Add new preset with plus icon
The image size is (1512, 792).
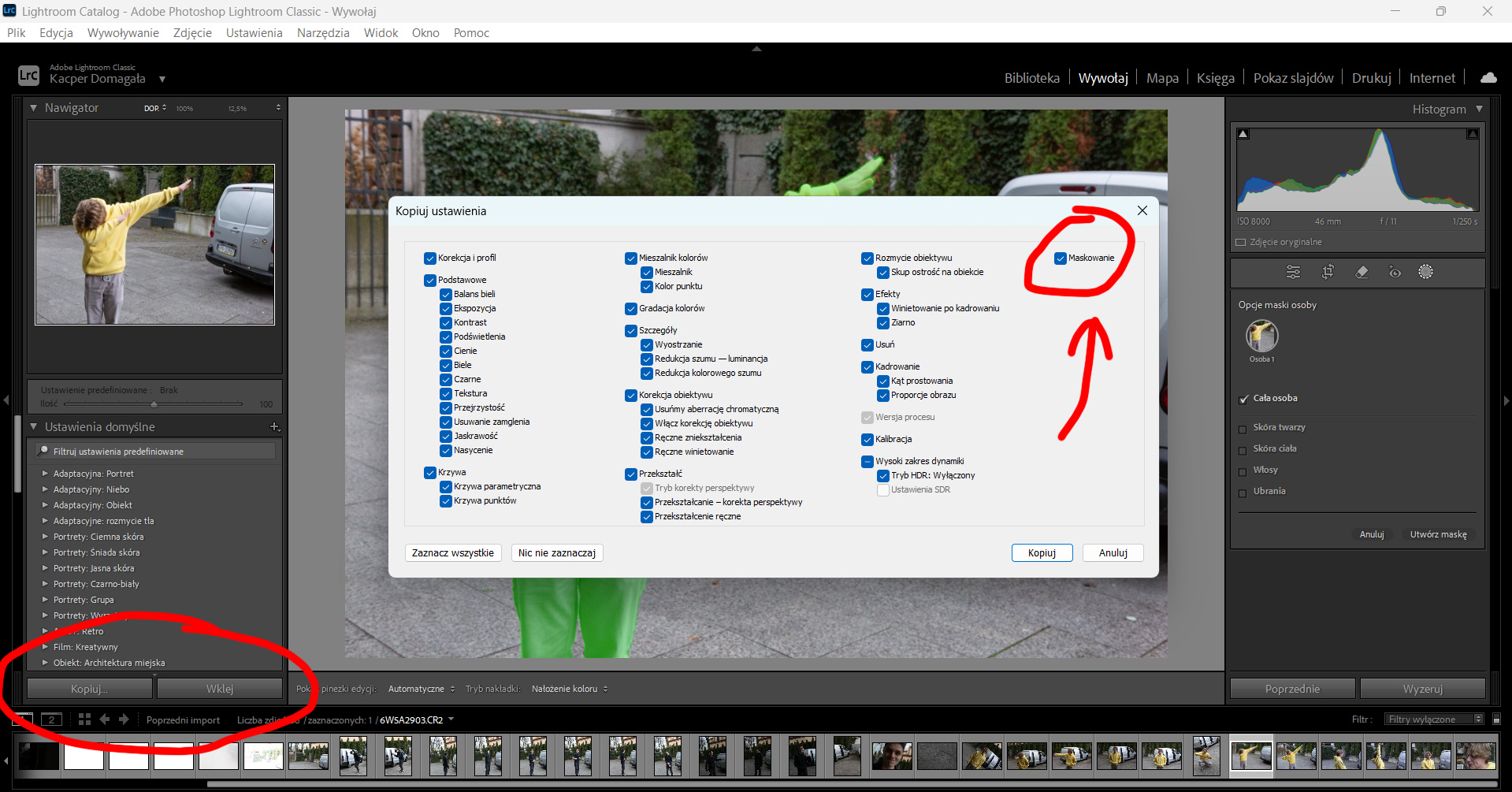point(275,426)
